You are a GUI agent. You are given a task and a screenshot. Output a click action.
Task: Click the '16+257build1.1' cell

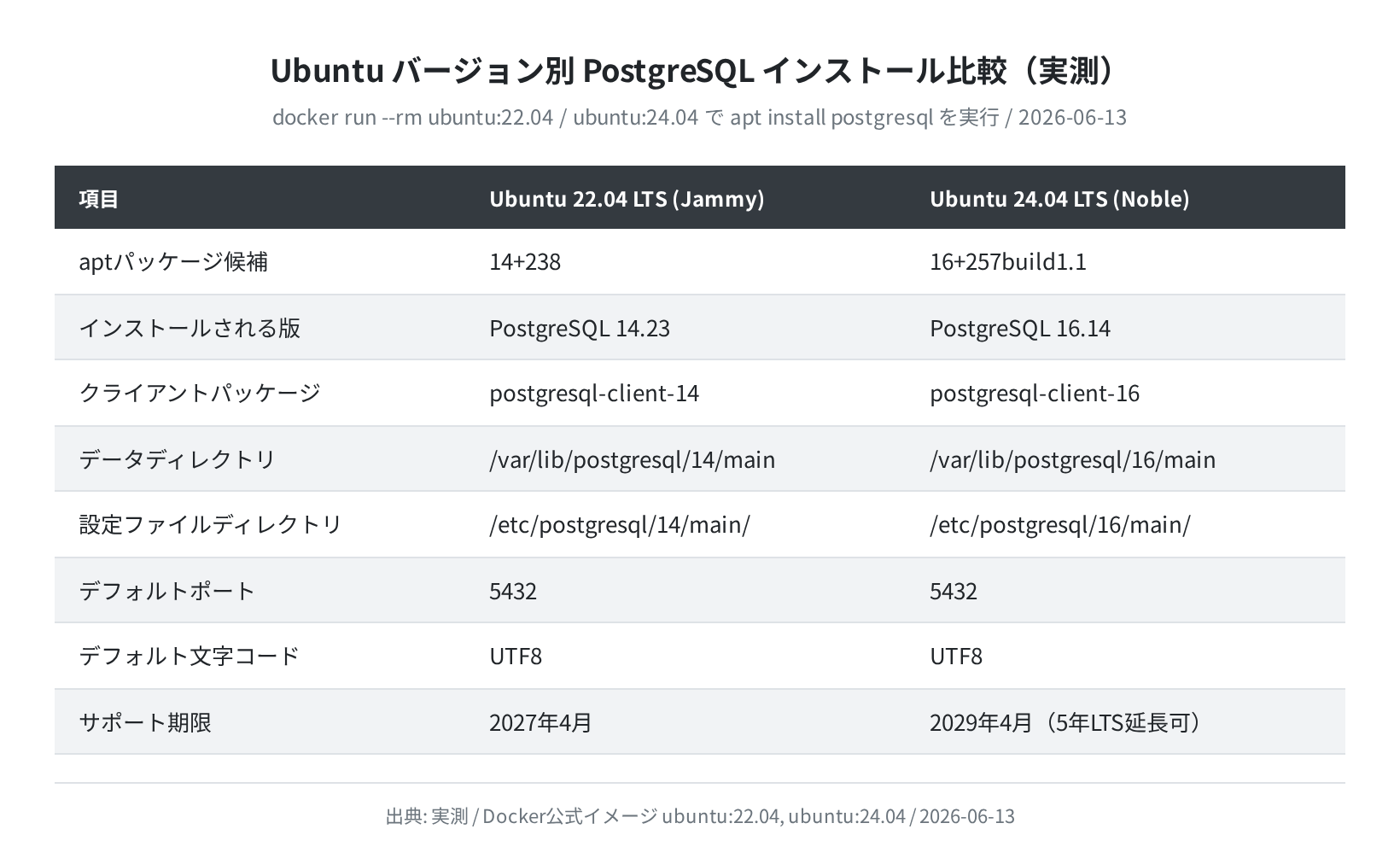(1008, 261)
